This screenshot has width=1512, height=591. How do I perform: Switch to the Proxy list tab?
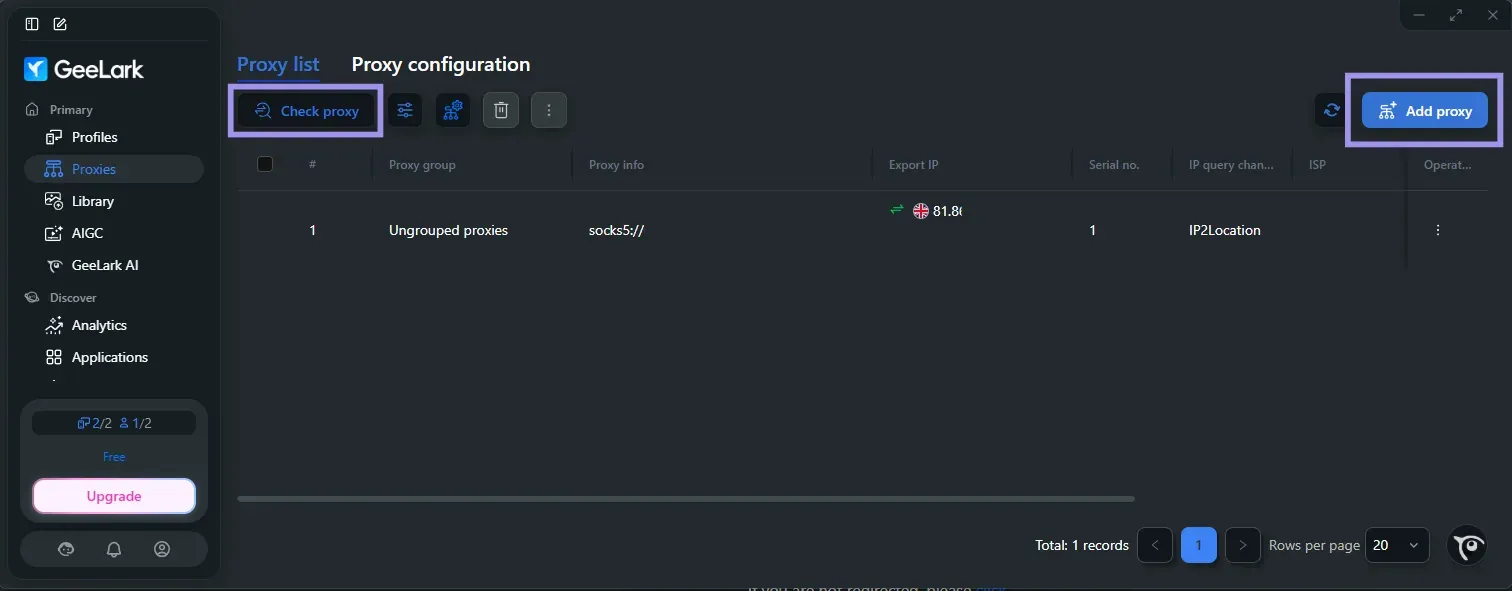278,65
